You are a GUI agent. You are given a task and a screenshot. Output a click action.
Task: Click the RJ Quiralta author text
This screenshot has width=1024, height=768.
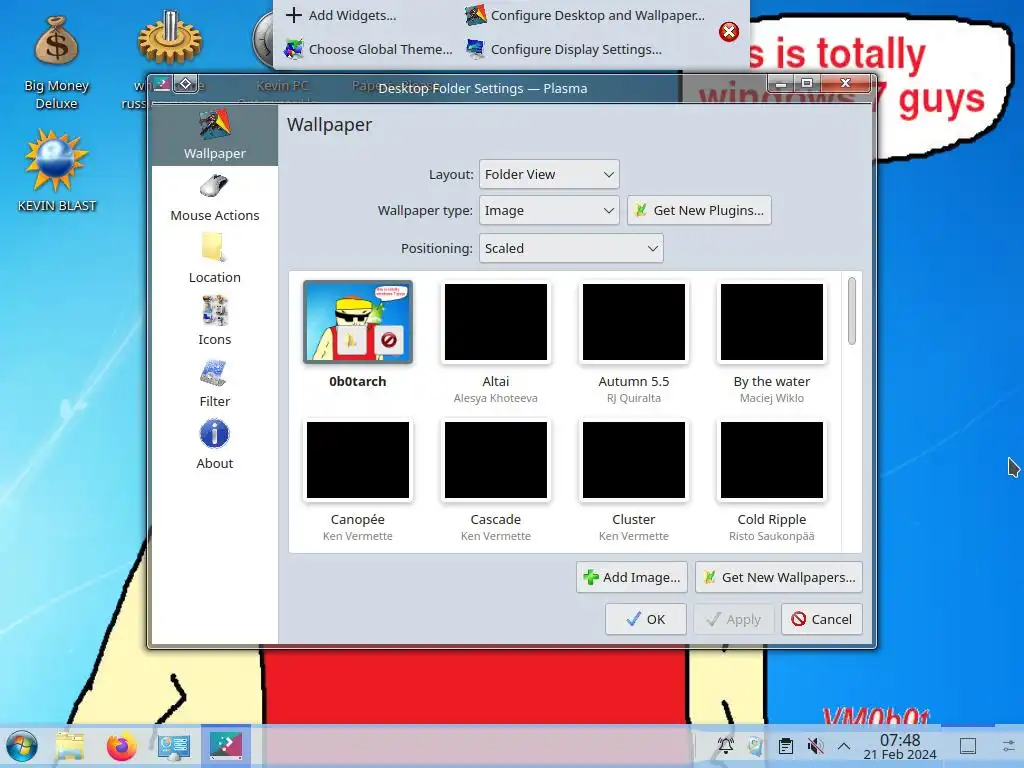pyautogui.click(x=633, y=398)
